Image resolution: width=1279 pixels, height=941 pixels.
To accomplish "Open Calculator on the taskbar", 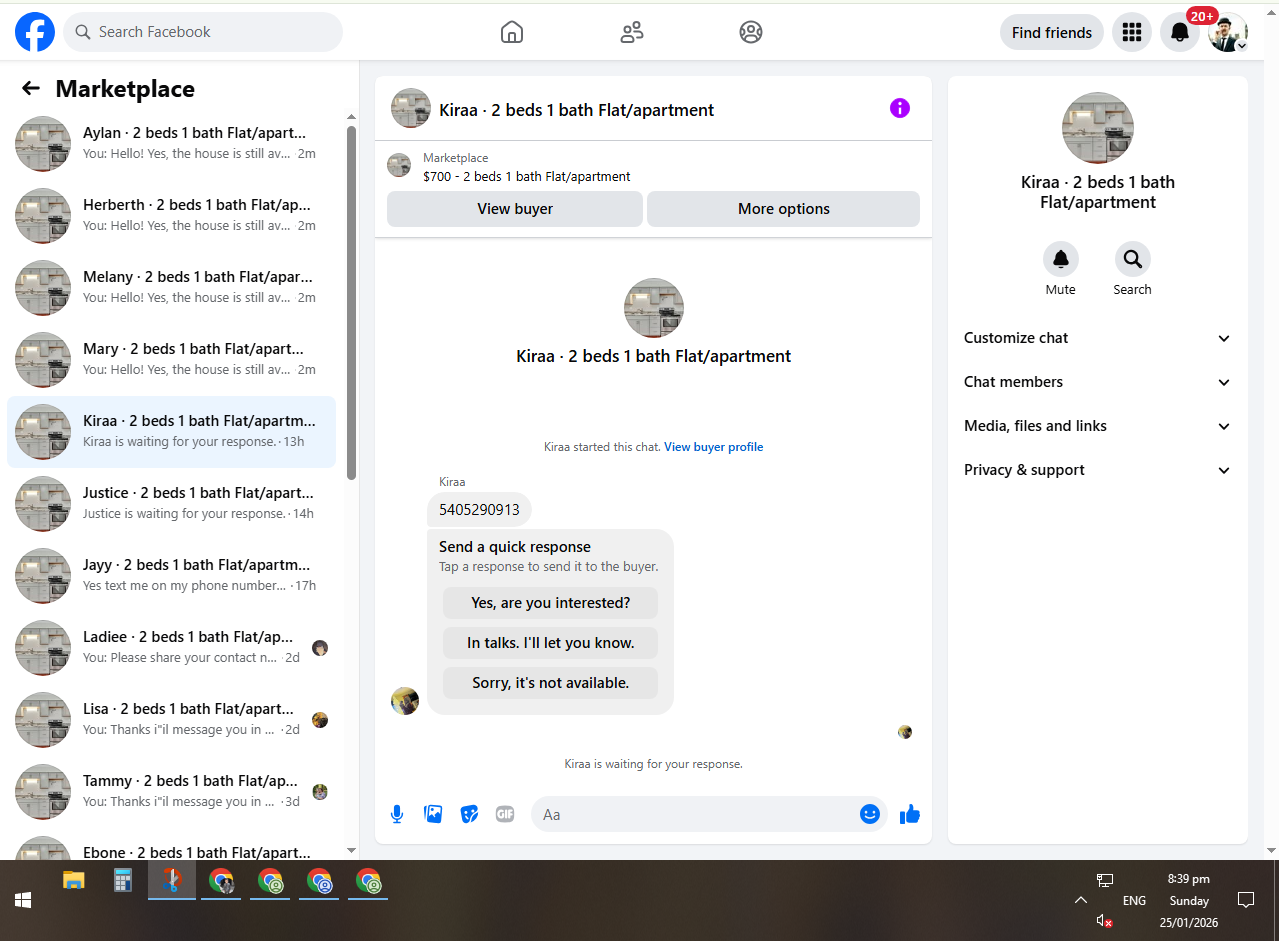I will coord(123,881).
